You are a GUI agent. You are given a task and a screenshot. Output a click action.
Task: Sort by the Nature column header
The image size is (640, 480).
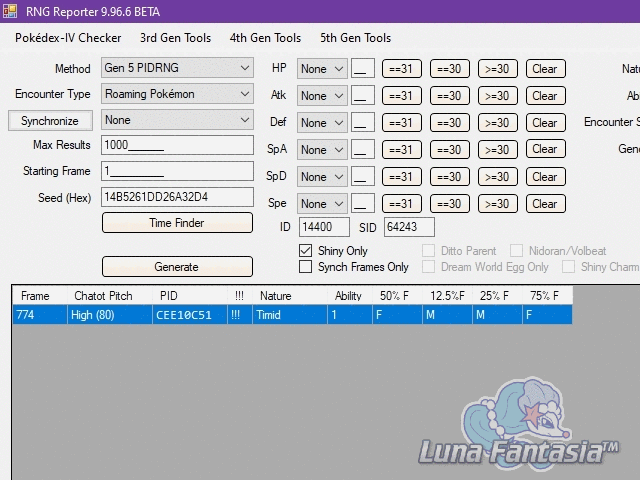289,296
